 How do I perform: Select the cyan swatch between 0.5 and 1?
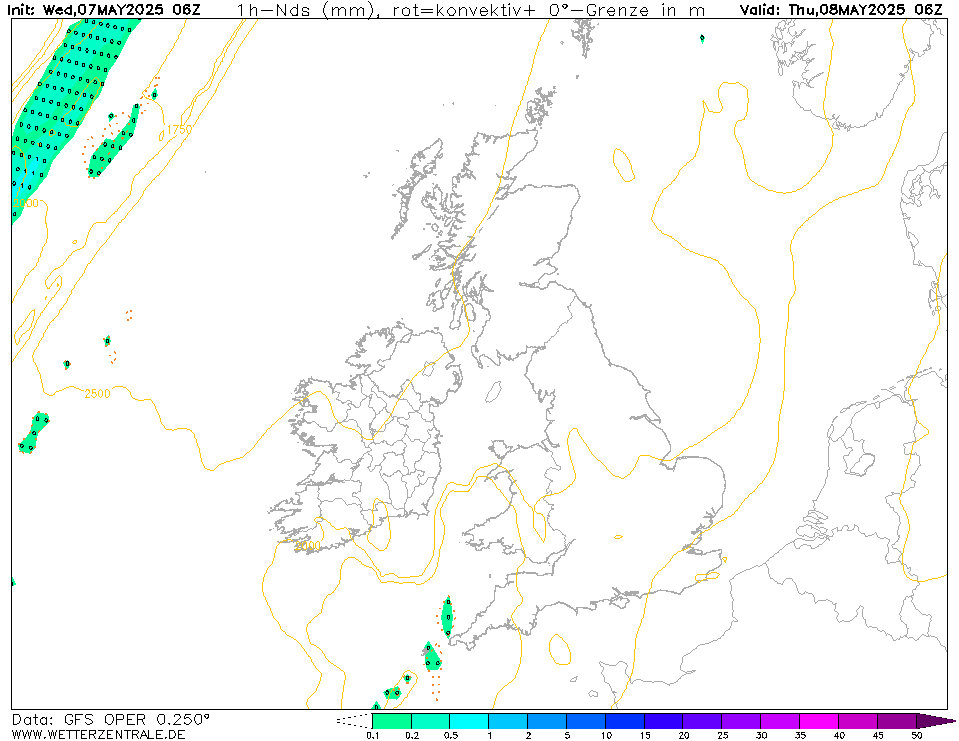pyautogui.click(x=469, y=721)
